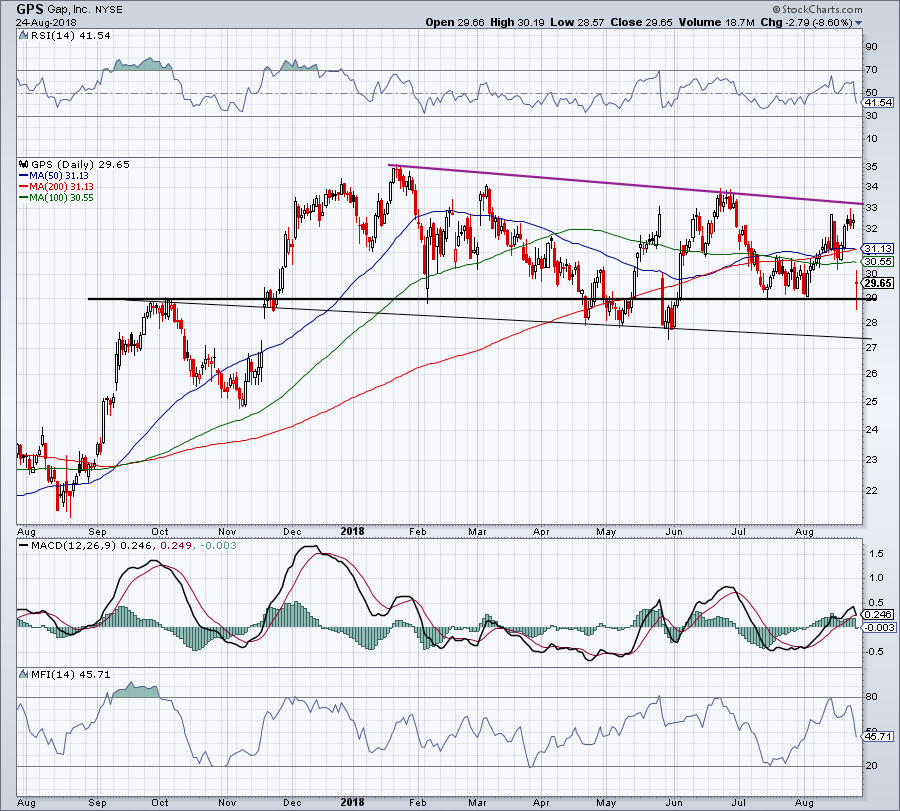
Task: Click the MFI(14) area-chart icon
Action: pos(23,674)
